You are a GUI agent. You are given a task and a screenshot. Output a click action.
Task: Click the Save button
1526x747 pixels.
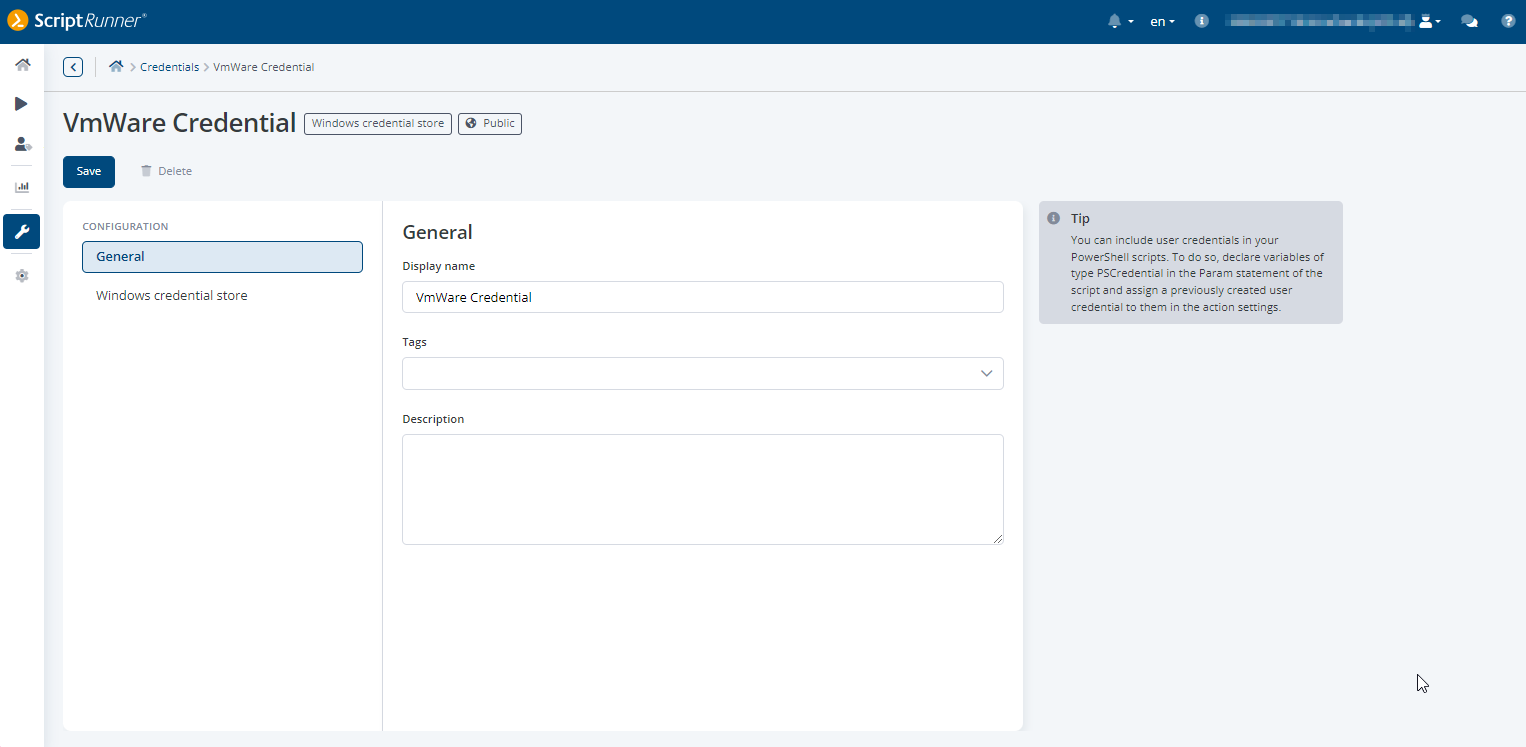pyautogui.click(x=89, y=171)
